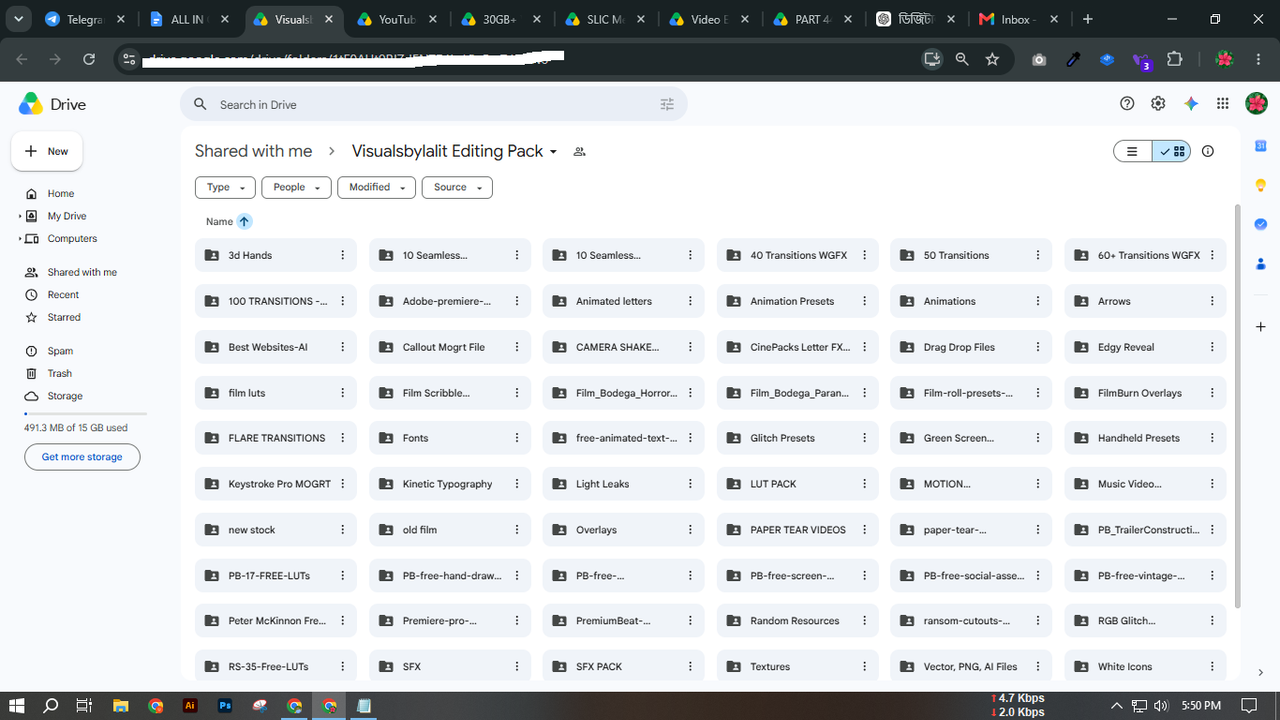This screenshot has height=720, width=1280.
Task: Open the Gemini sparkle icon
Action: [1191, 104]
